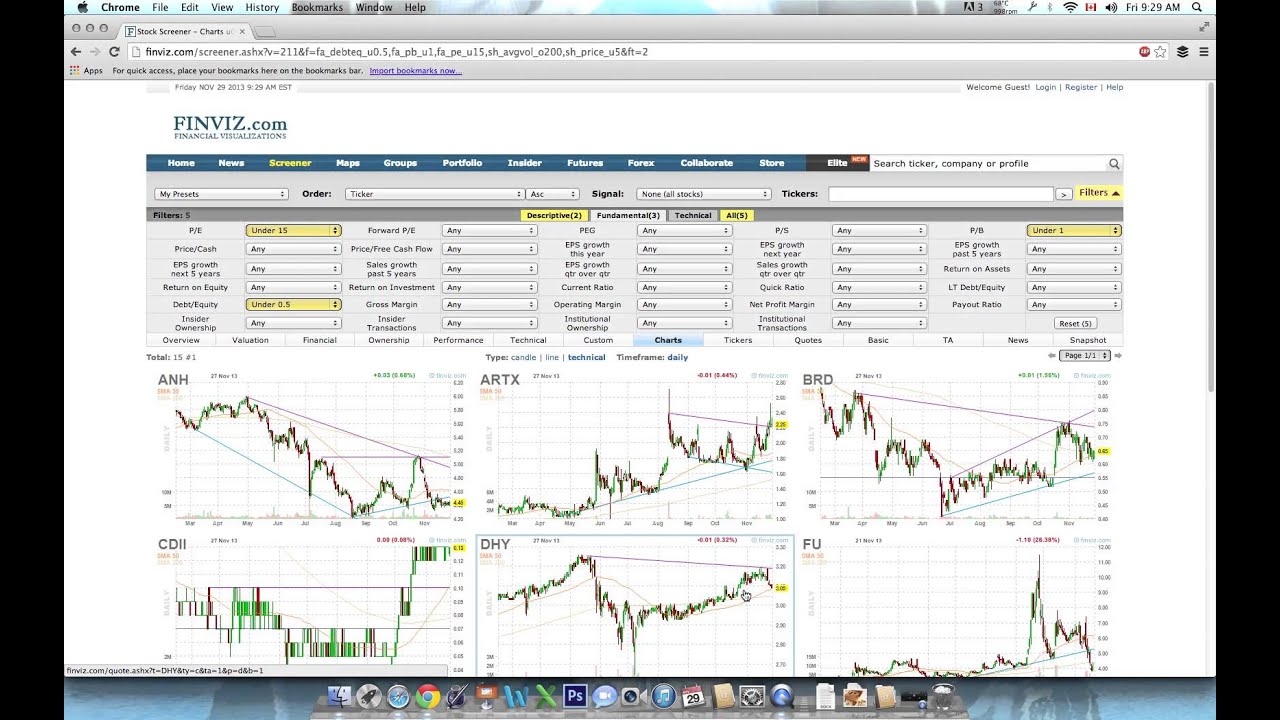The height and width of the screenshot is (720, 1280).
Task: Open Photoshop from the Dock
Action: (575, 696)
